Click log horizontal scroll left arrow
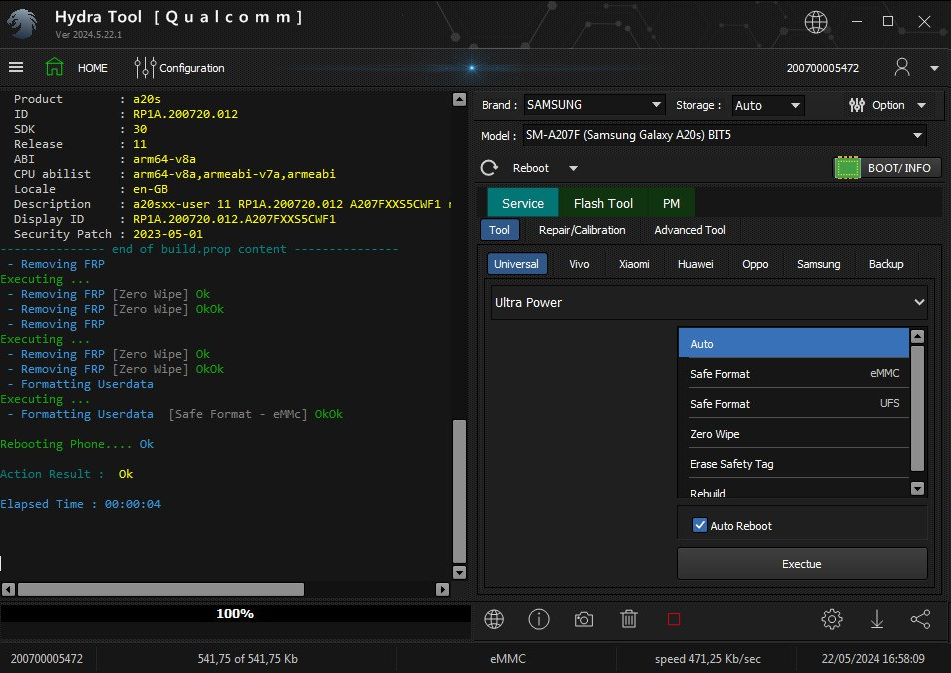The image size is (951, 673). pos(8,589)
